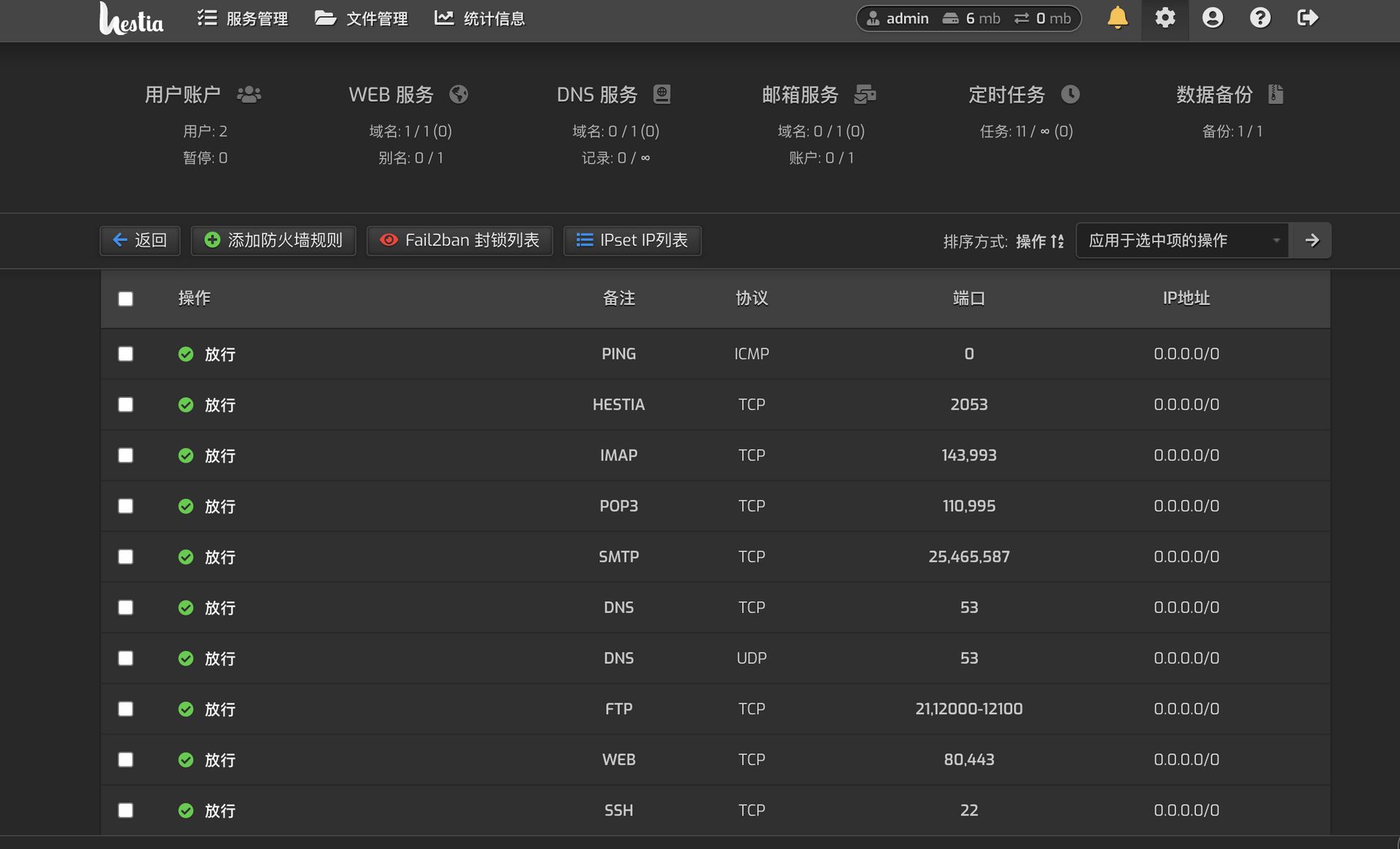Open the notifications bell icon
The height and width of the screenshot is (849, 1400).
tap(1117, 18)
